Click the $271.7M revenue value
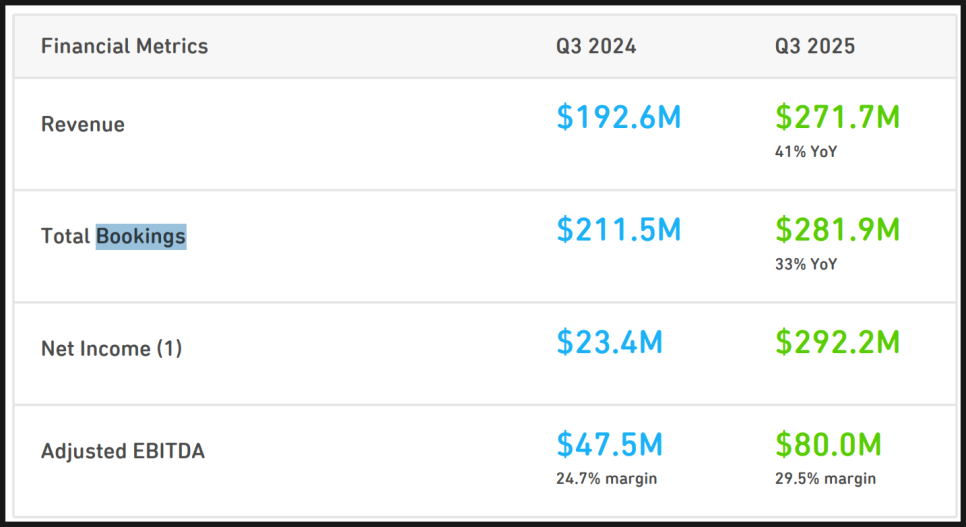 click(837, 117)
